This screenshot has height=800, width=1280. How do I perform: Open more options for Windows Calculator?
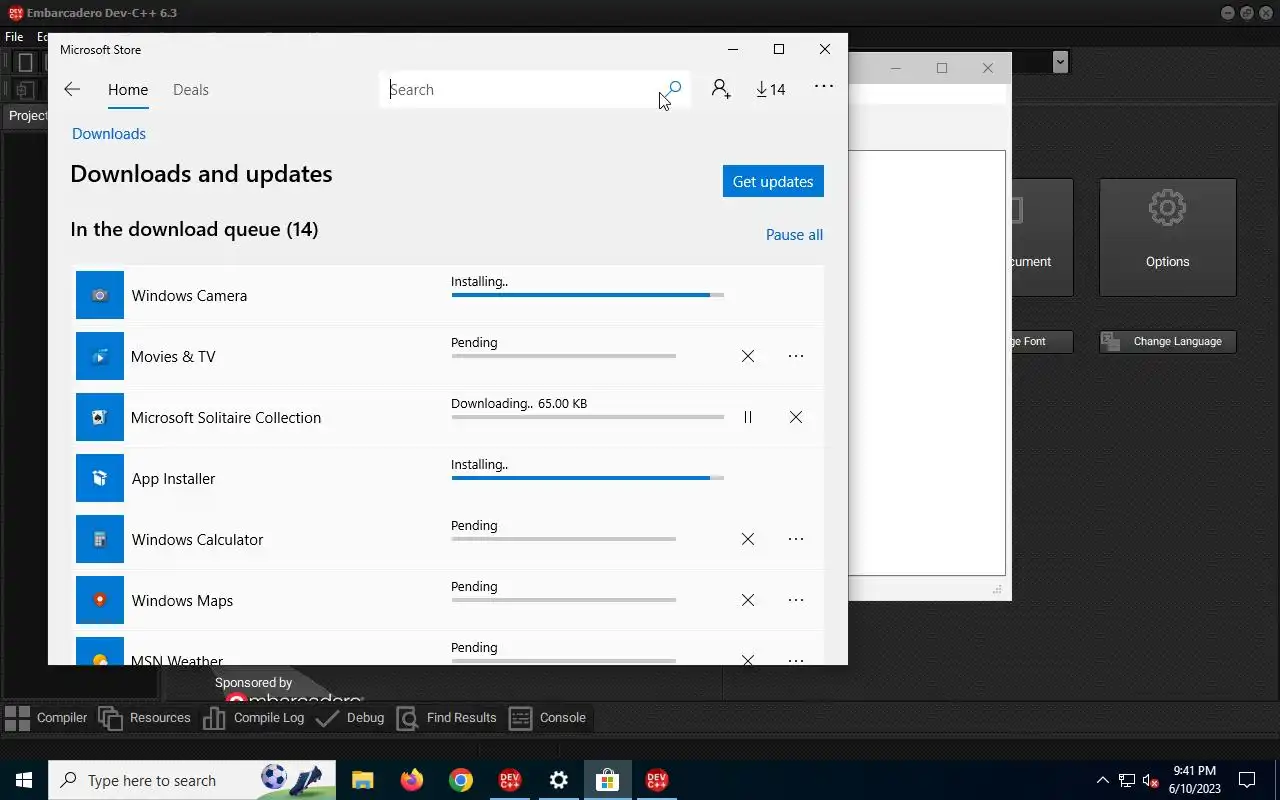796,539
